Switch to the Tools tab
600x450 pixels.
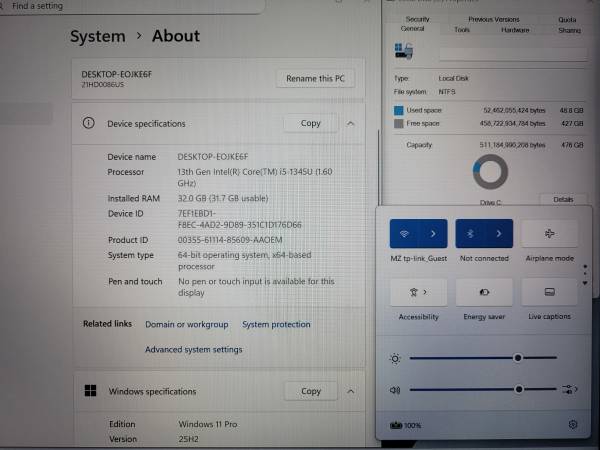point(462,30)
